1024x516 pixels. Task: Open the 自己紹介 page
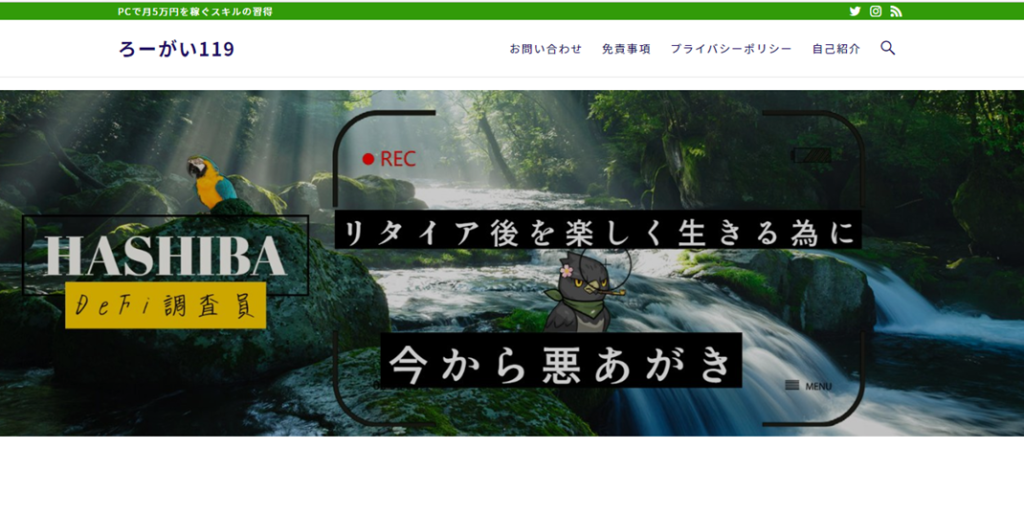(836, 49)
